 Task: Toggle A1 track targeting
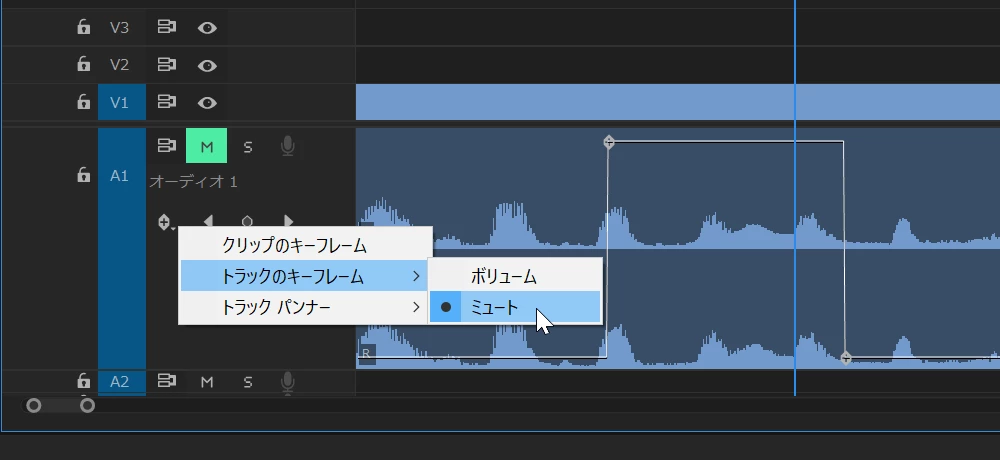[122, 249]
